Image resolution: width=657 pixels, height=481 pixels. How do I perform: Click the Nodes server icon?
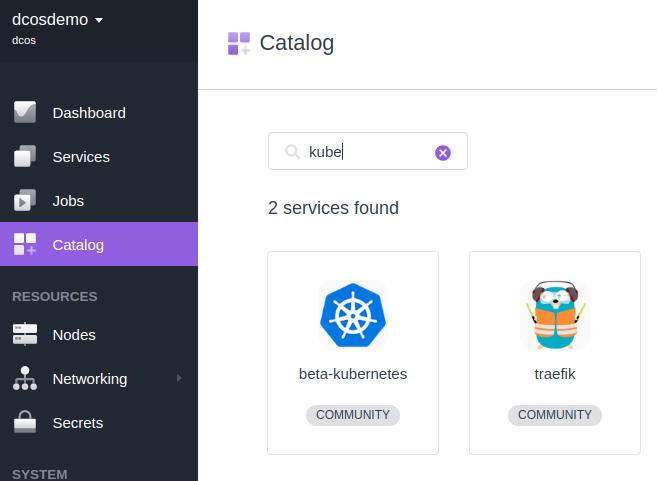click(x=25, y=334)
